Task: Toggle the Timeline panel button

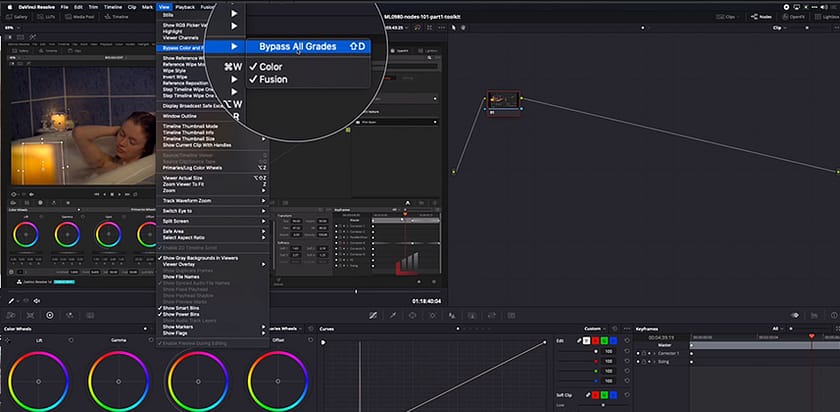Action: 117,17
